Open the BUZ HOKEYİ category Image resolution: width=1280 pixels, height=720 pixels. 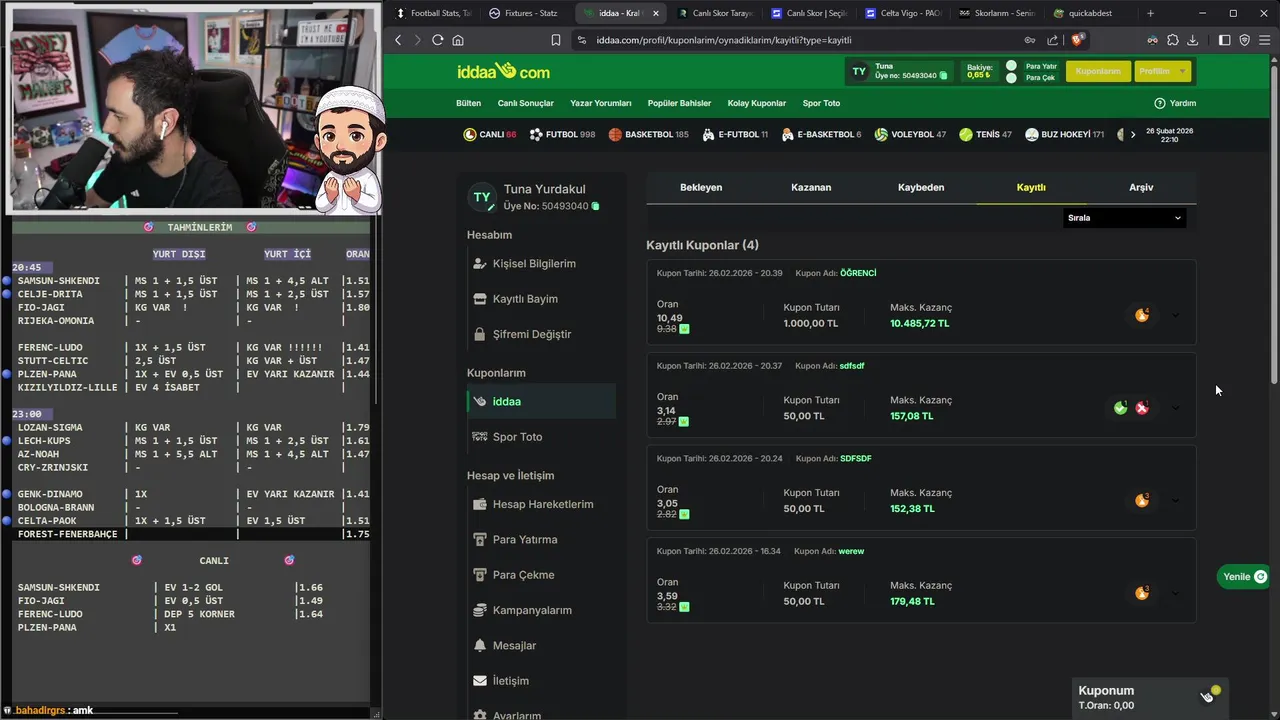(x=1065, y=134)
